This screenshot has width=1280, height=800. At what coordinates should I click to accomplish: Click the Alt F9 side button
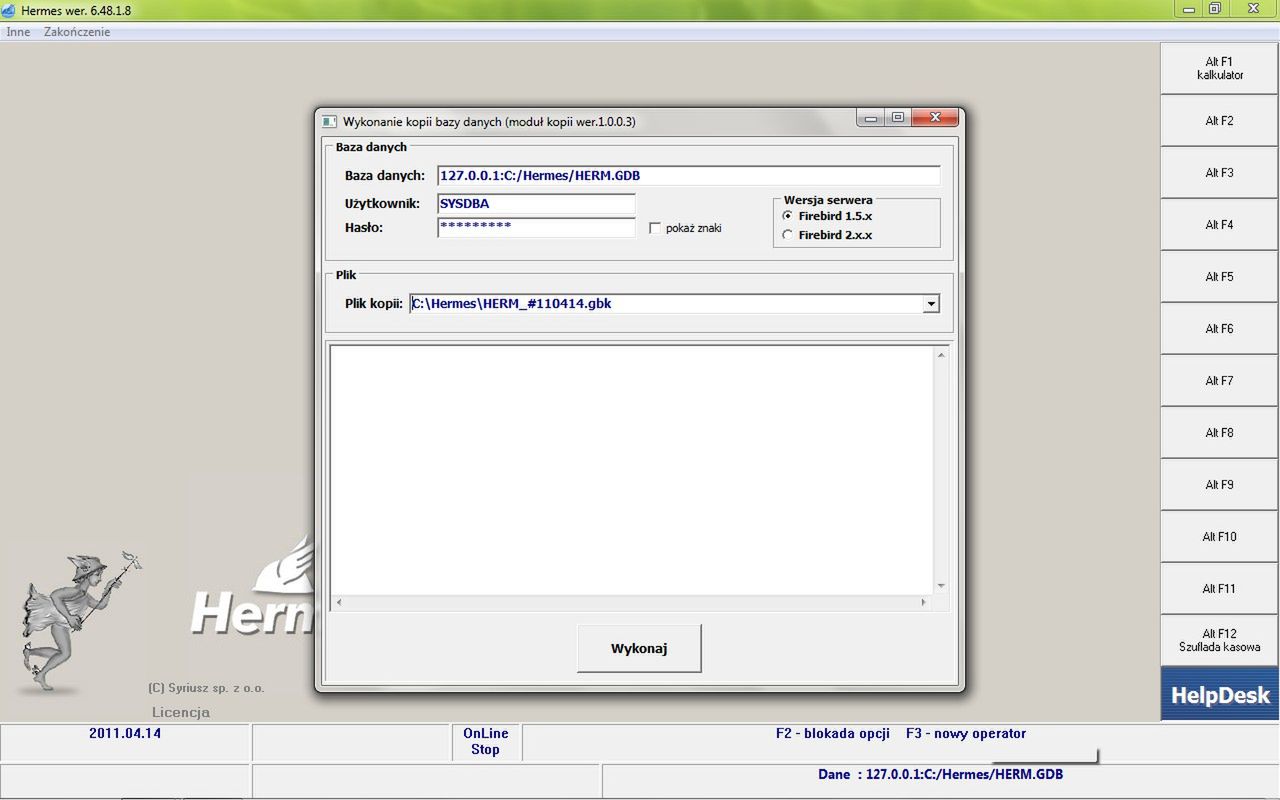tap(1220, 485)
